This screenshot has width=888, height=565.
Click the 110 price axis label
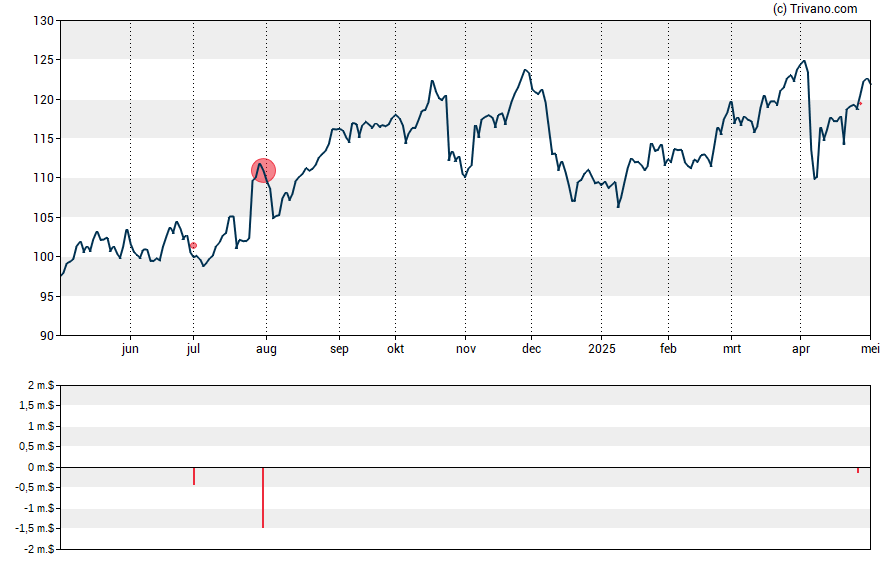(44, 178)
